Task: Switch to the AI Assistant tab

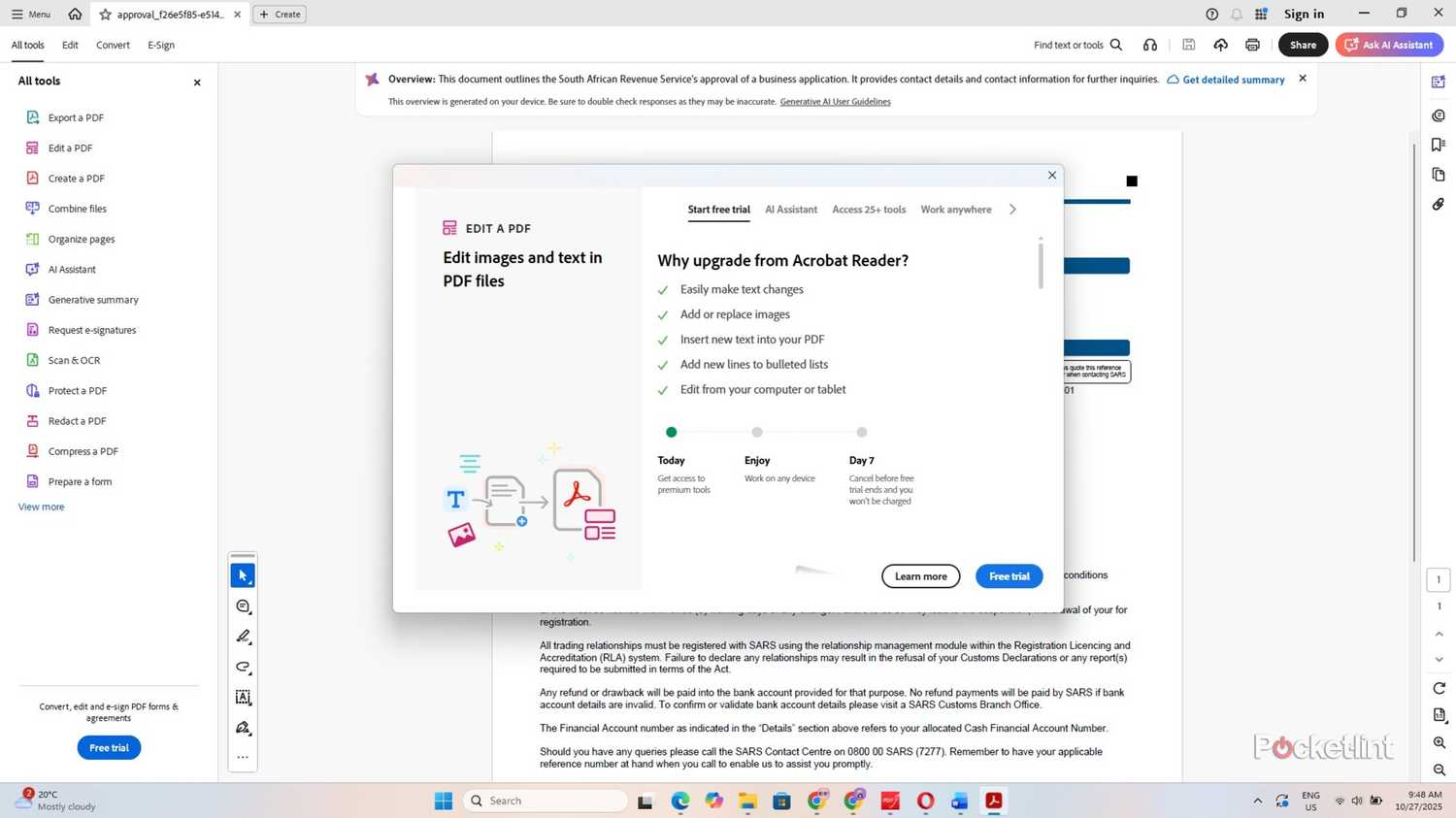Action: click(790, 209)
